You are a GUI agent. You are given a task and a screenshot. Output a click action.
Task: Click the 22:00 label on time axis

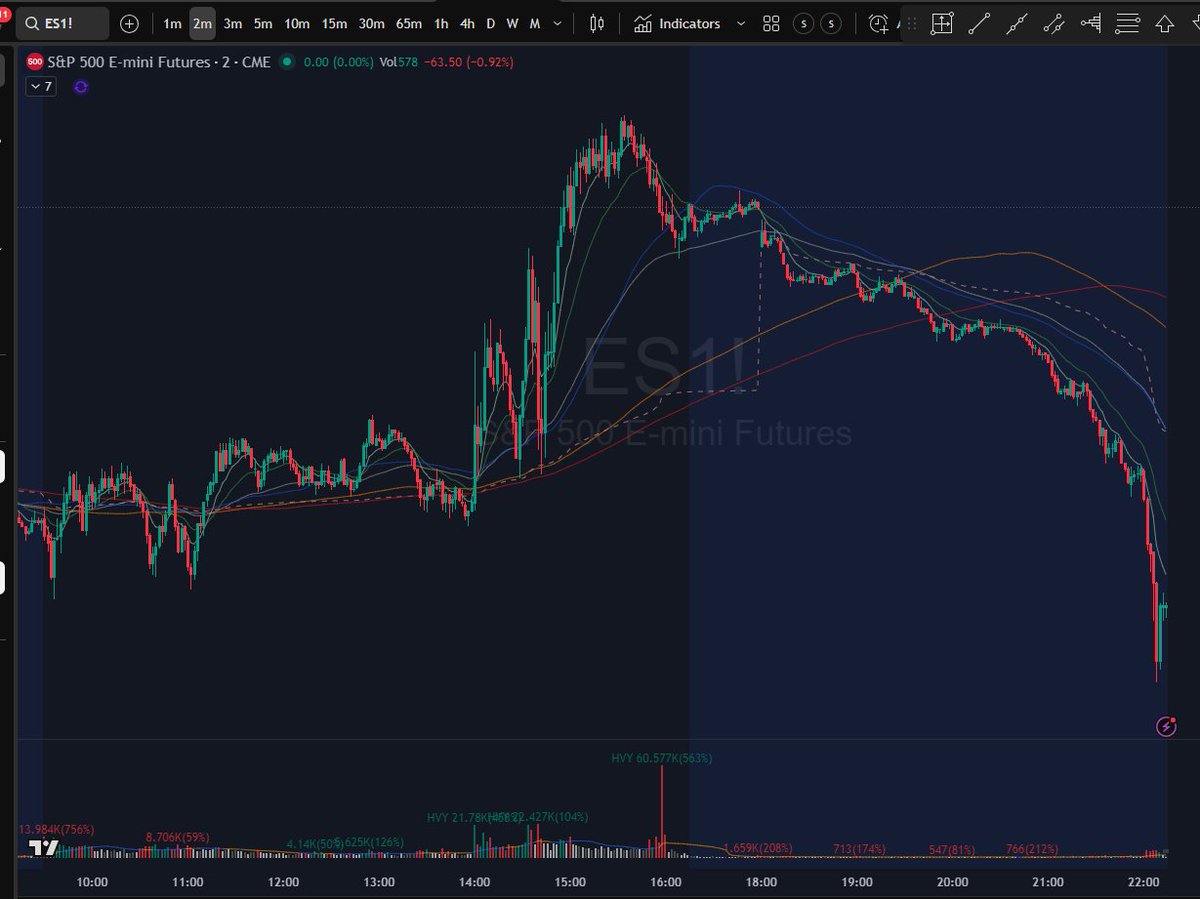coord(1143,882)
